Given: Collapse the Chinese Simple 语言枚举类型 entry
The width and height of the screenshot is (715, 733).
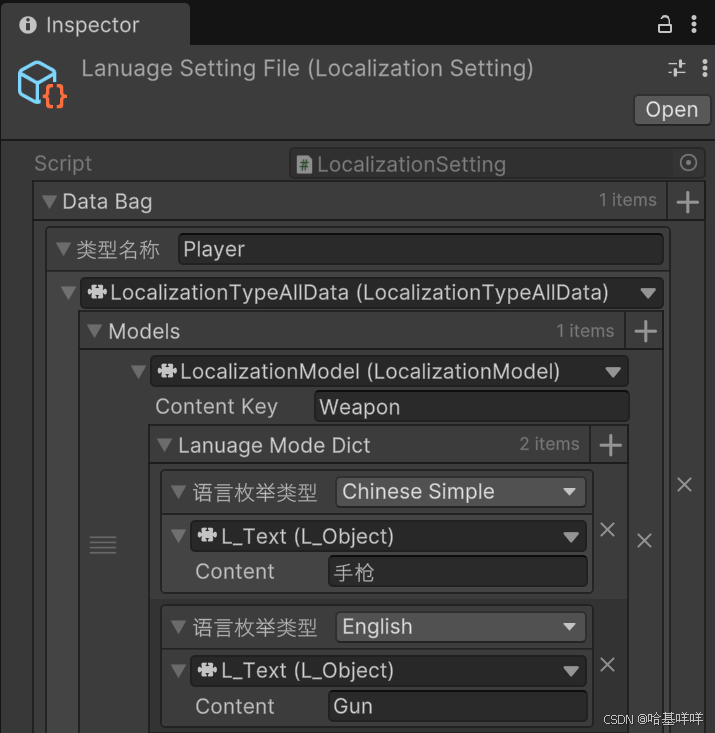Looking at the screenshot, I should coord(178,492).
